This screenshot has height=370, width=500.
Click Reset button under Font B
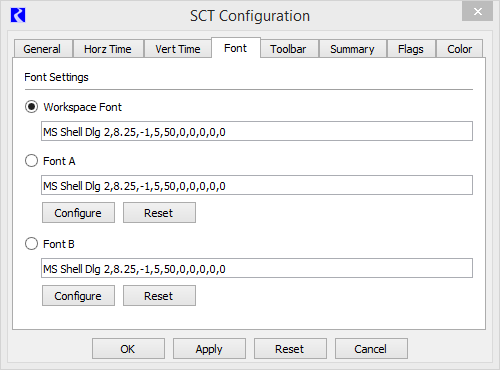point(159,296)
